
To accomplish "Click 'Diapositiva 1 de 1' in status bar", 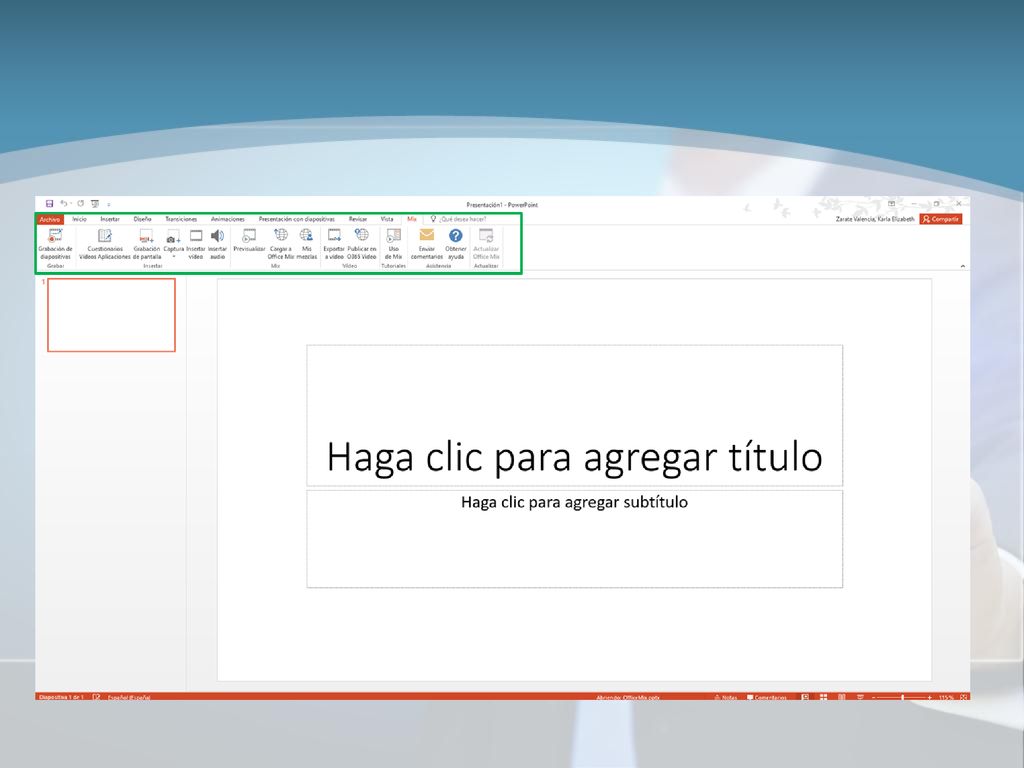I will [61, 697].
